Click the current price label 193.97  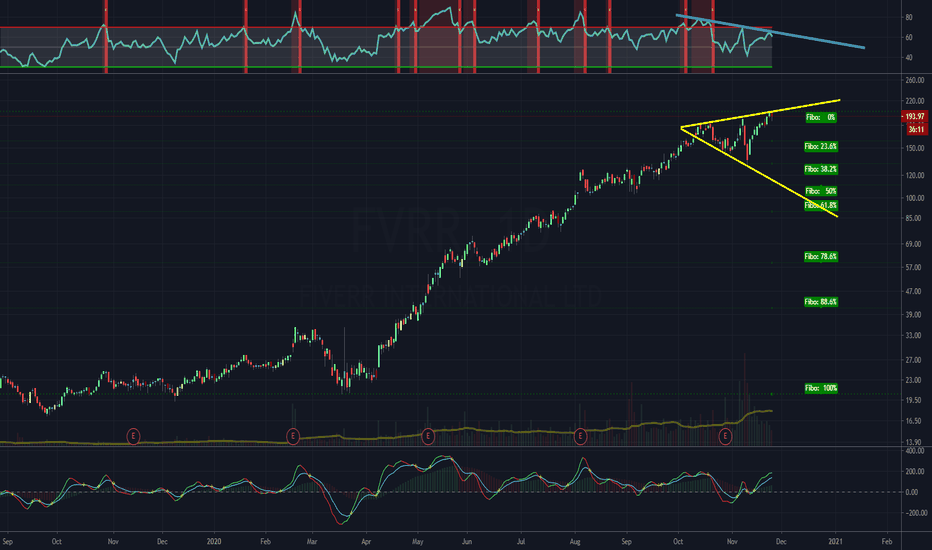click(x=915, y=117)
